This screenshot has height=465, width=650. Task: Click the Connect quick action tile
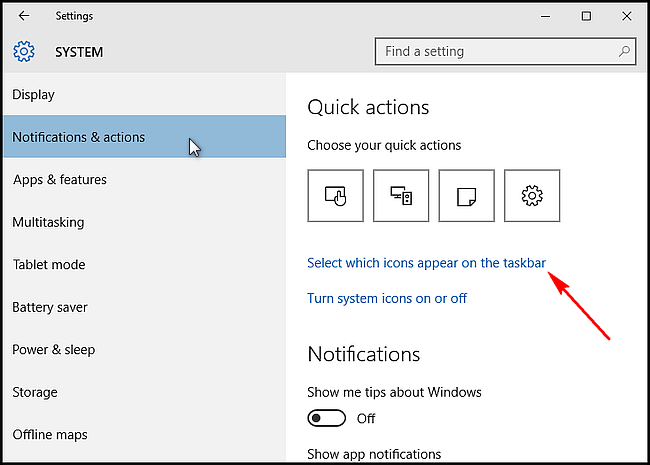pos(401,196)
